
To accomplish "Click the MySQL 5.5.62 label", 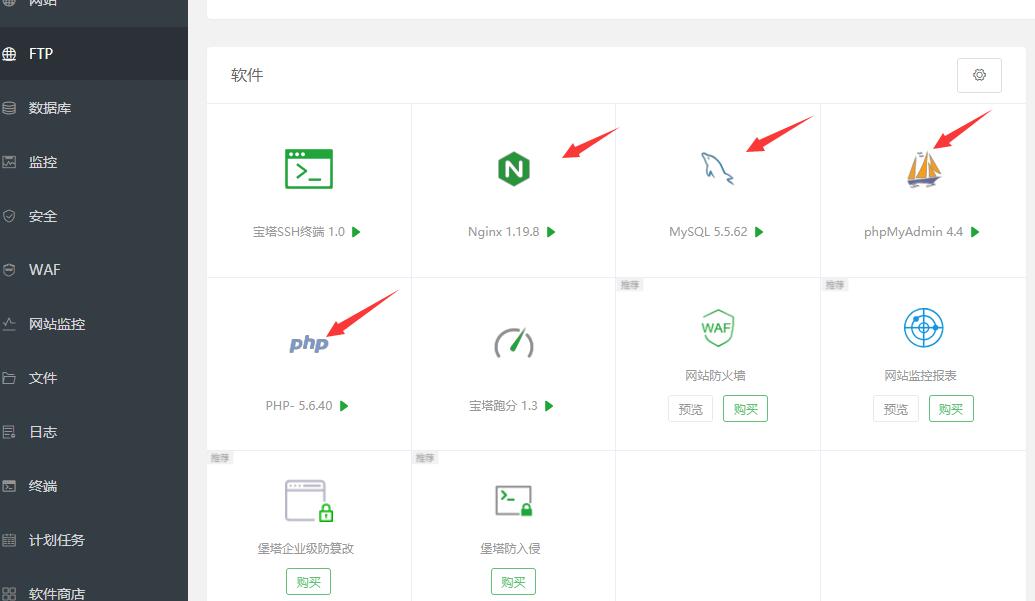I will coord(708,232).
